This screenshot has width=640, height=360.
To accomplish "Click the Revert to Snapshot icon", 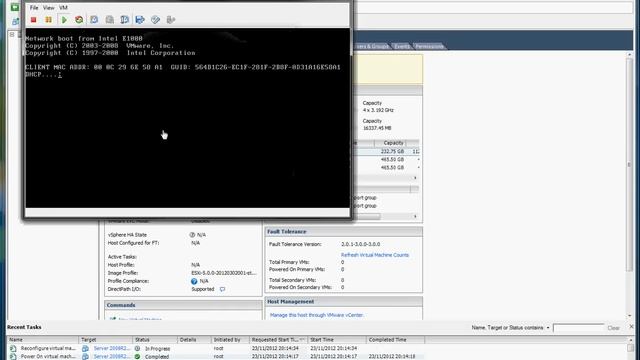I will click(109, 20).
